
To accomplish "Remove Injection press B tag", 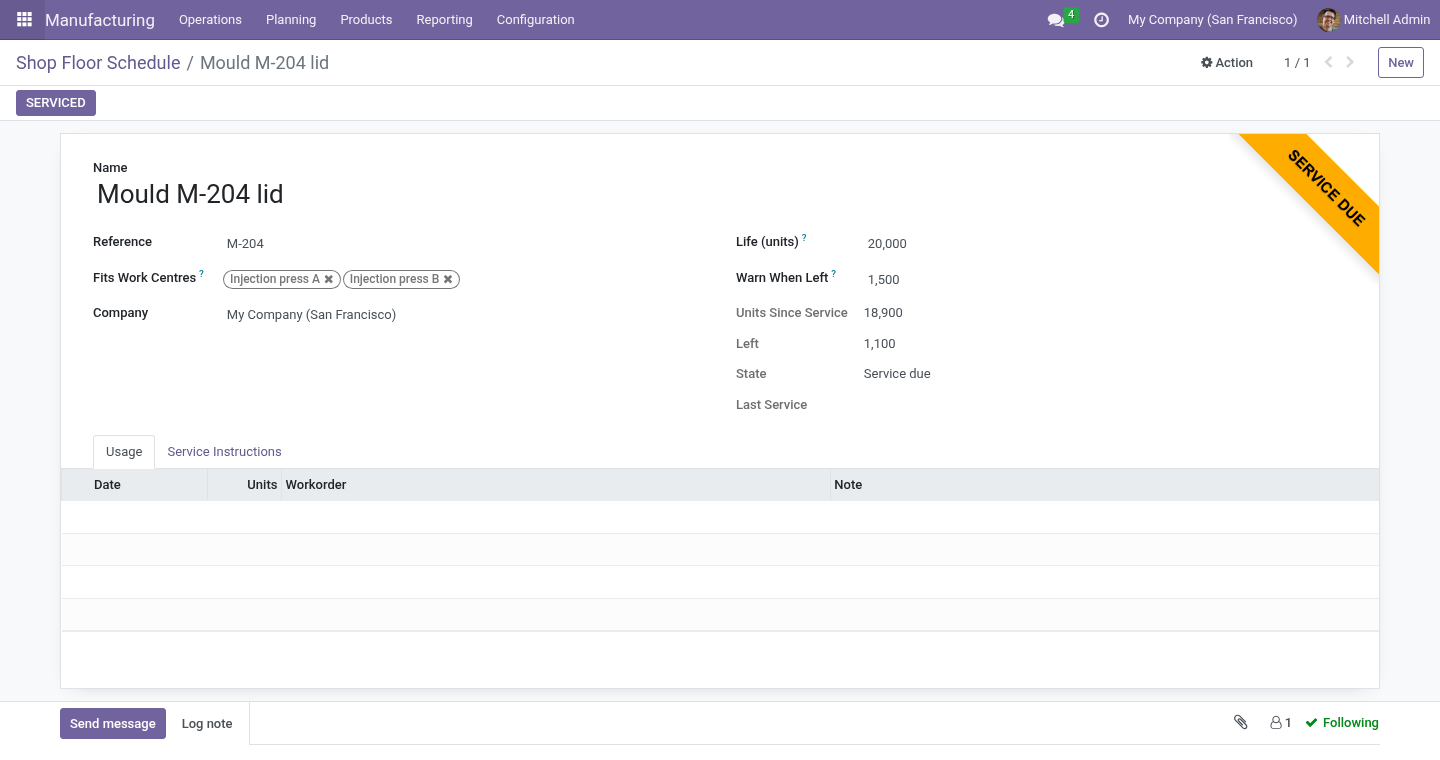I will pyautogui.click(x=448, y=280).
